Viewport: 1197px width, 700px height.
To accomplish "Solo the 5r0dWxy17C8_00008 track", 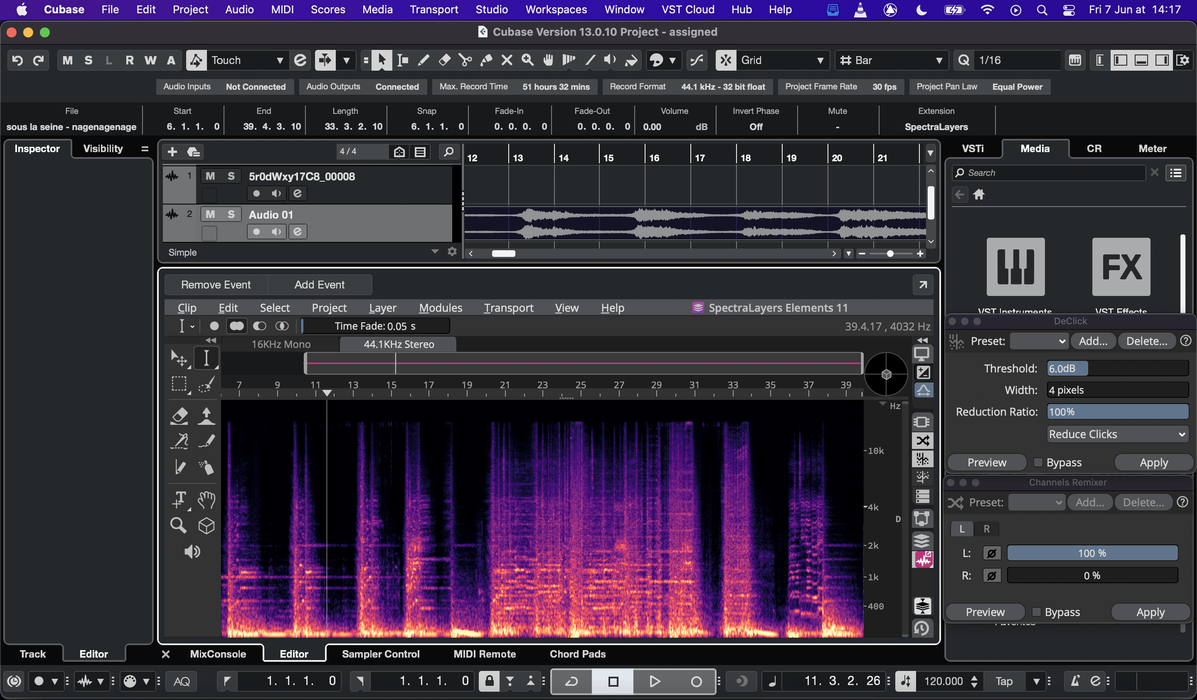I will pyautogui.click(x=231, y=176).
